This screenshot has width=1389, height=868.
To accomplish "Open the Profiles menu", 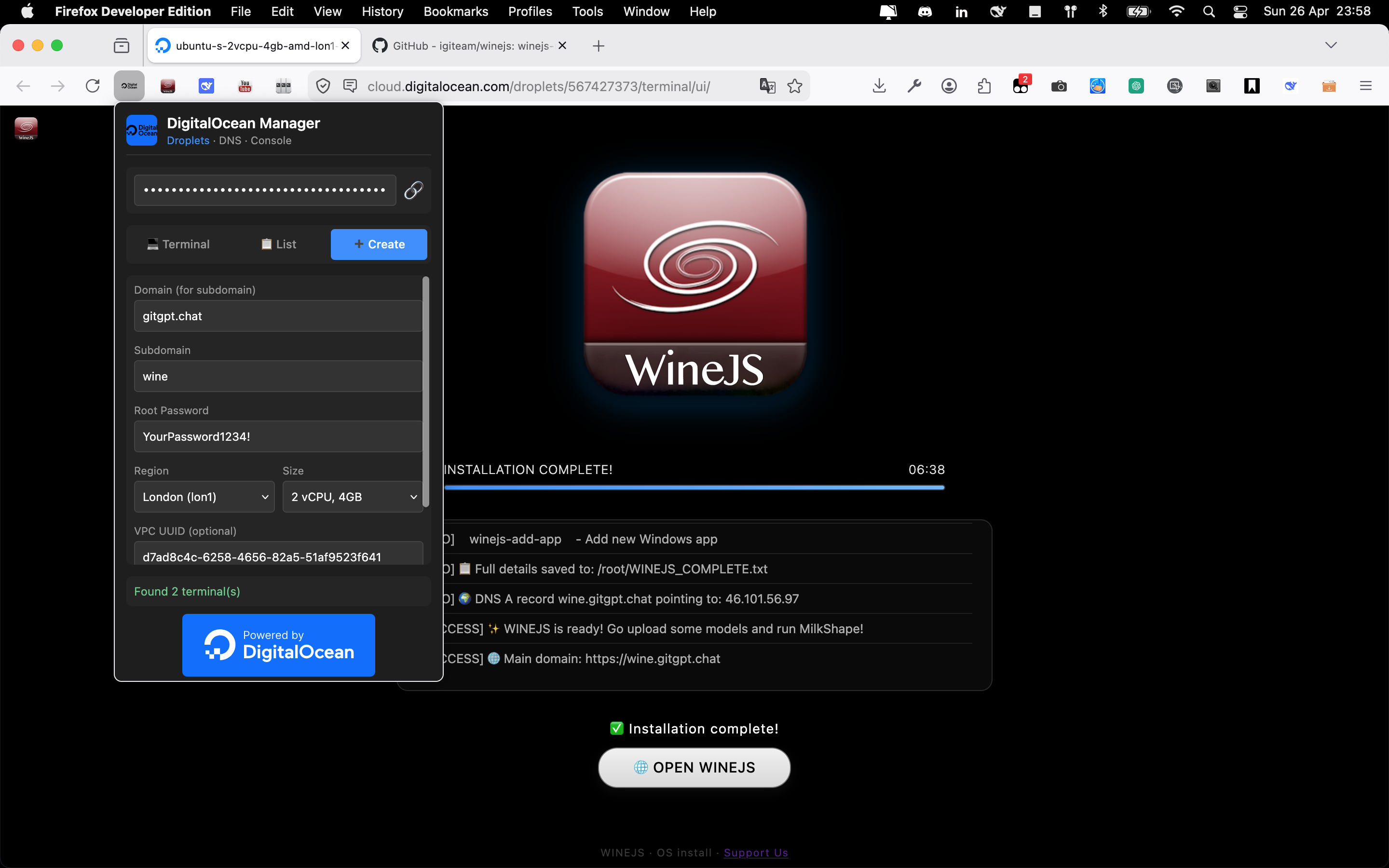I will (530, 12).
